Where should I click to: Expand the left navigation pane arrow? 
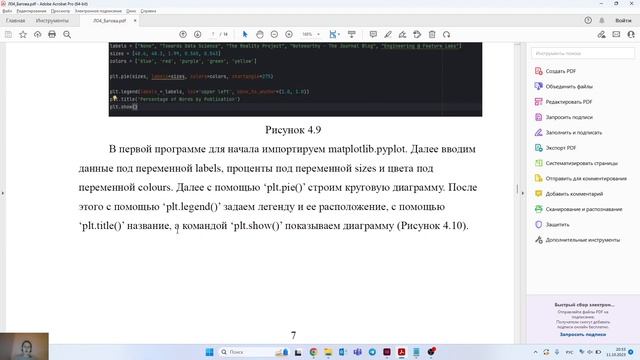(3, 193)
